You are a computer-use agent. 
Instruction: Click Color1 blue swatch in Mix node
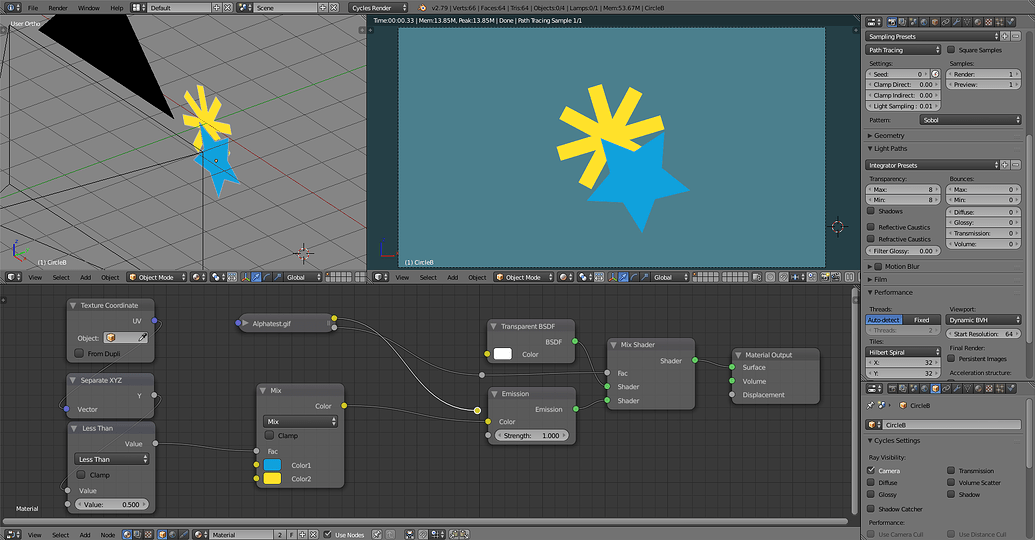point(272,465)
